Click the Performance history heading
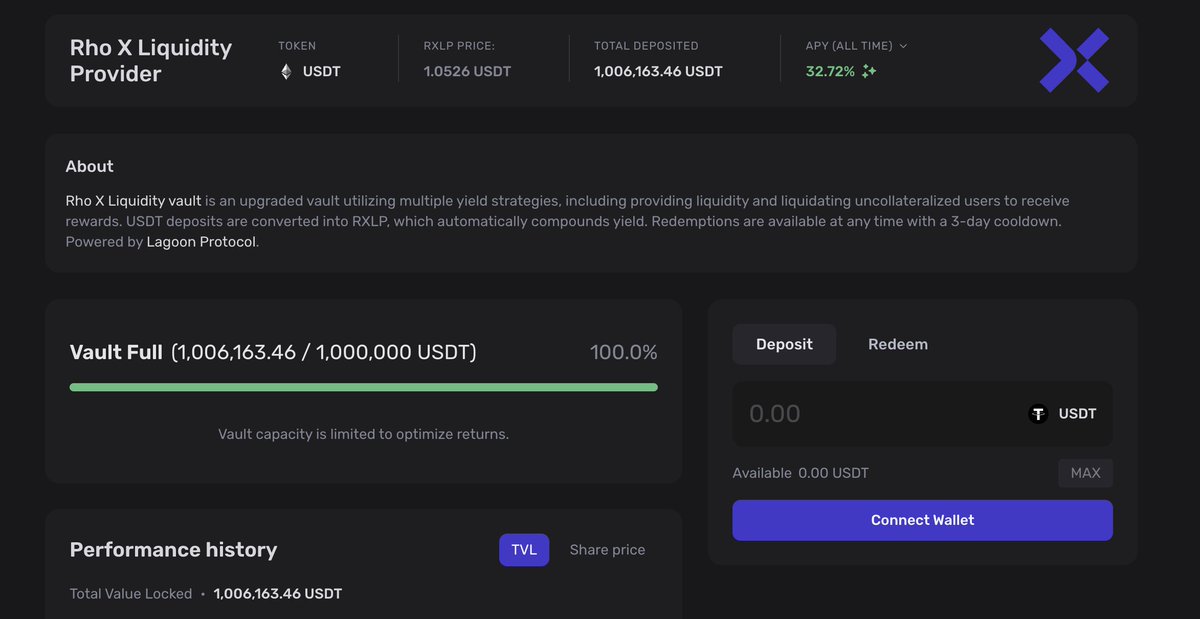This screenshot has height=619, width=1200. 173,550
